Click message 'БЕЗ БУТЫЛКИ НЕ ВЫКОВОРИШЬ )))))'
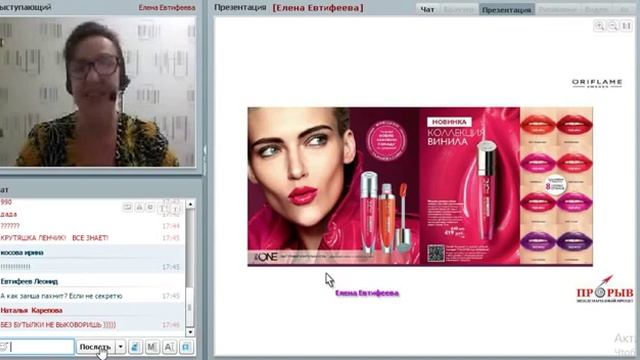640x360 pixels. tap(58, 325)
